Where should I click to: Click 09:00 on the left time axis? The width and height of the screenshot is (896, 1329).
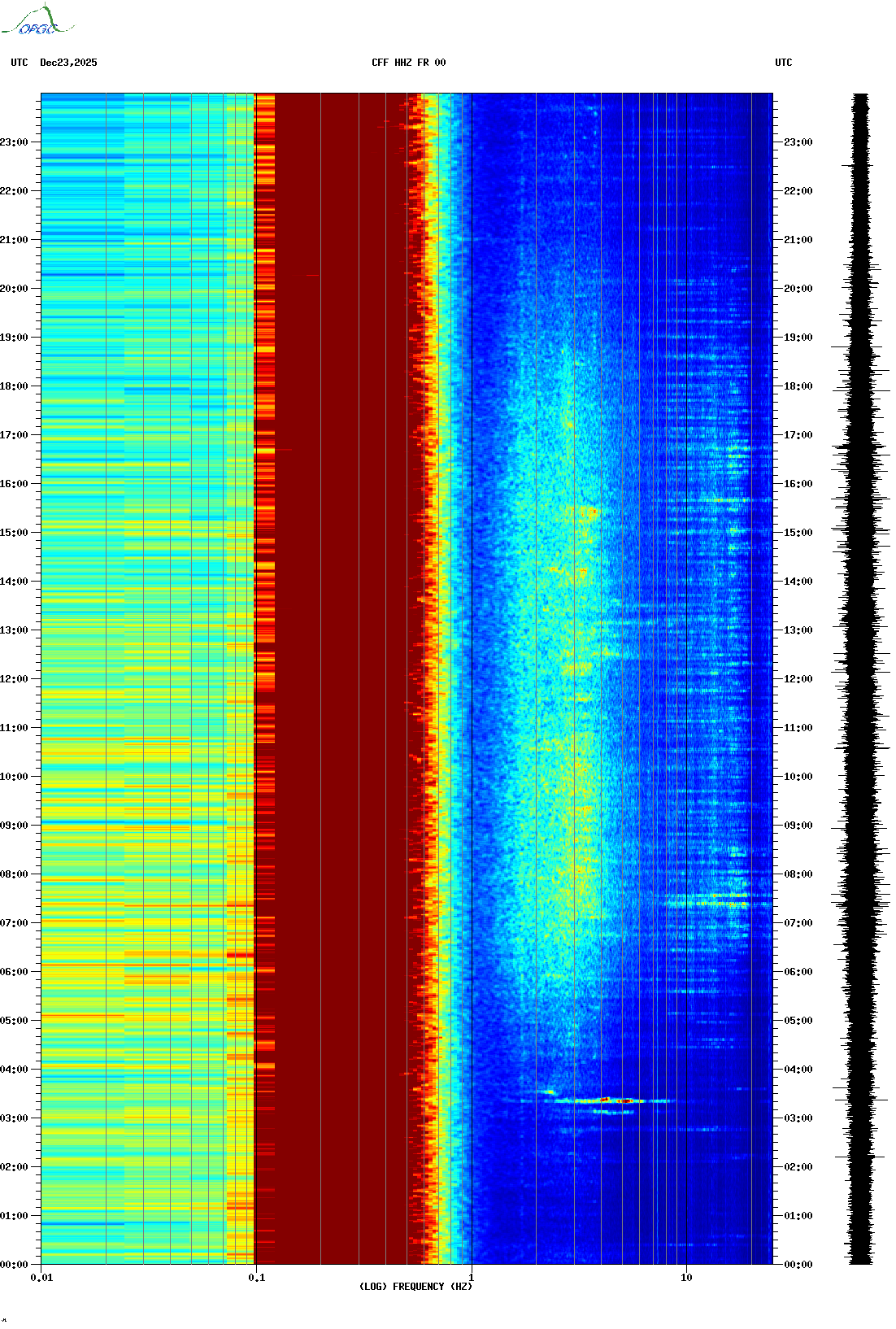(14, 826)
